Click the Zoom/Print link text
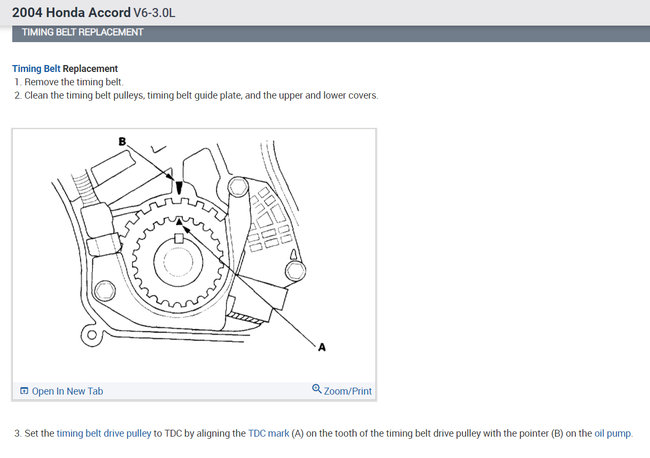The width and height of the screenshot is (650, 458). [x=347, y=391]
